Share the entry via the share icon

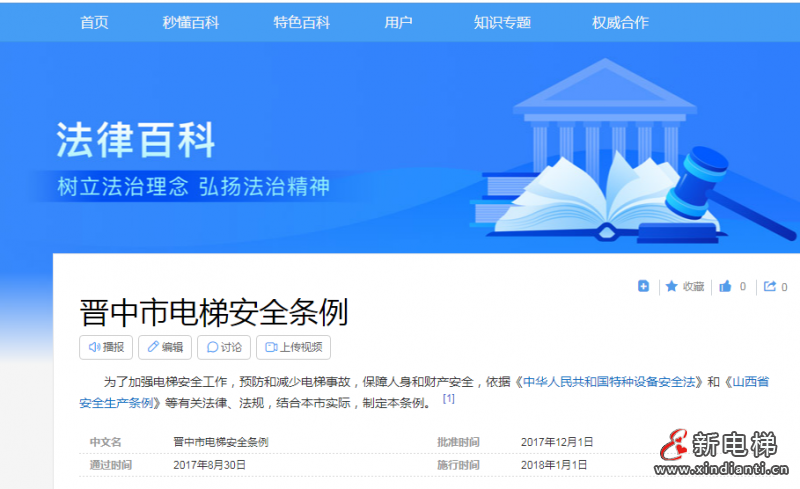click(x=770, y=286)
